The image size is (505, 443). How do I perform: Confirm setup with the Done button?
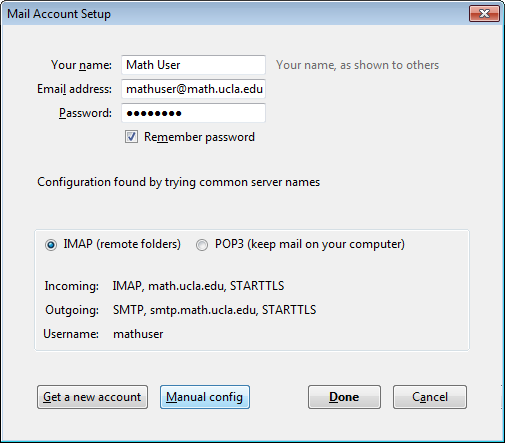[344, 397]
